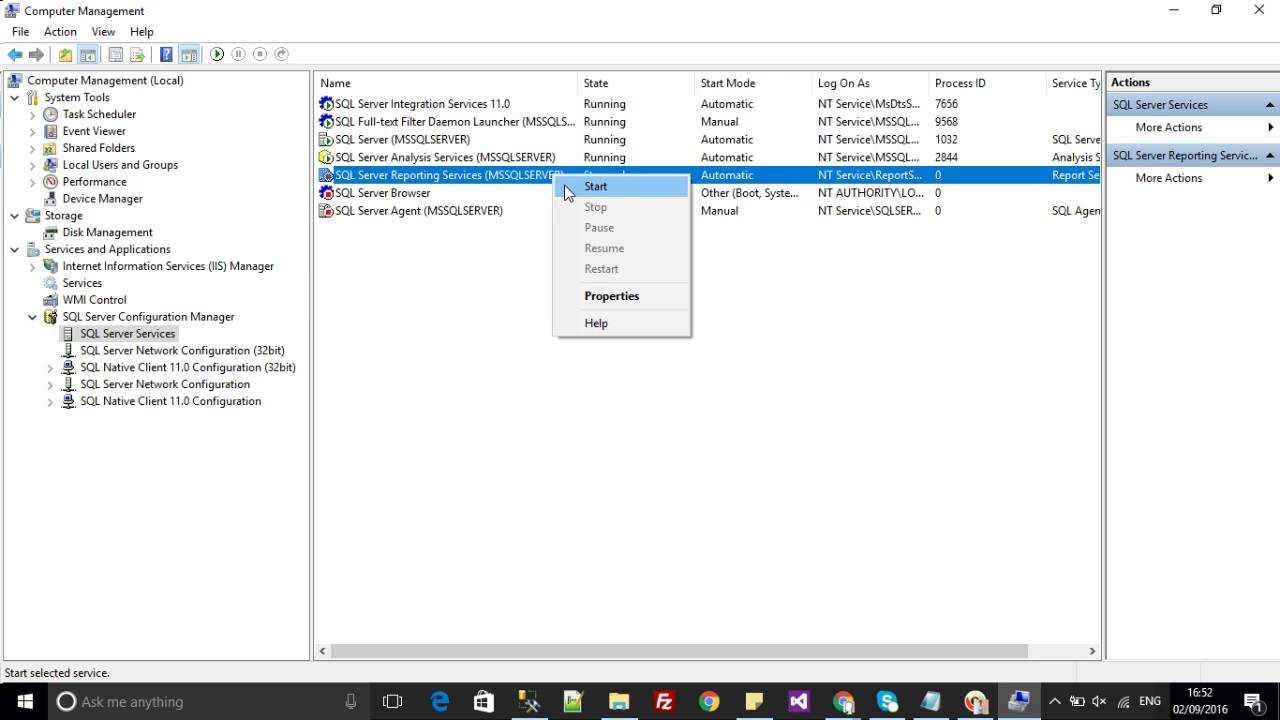This screenshot has width=1280, height=720.
Task: Click the right arrow of the horizontal scrollbar
Action: pyautogui.click(x=1092, y=651)
